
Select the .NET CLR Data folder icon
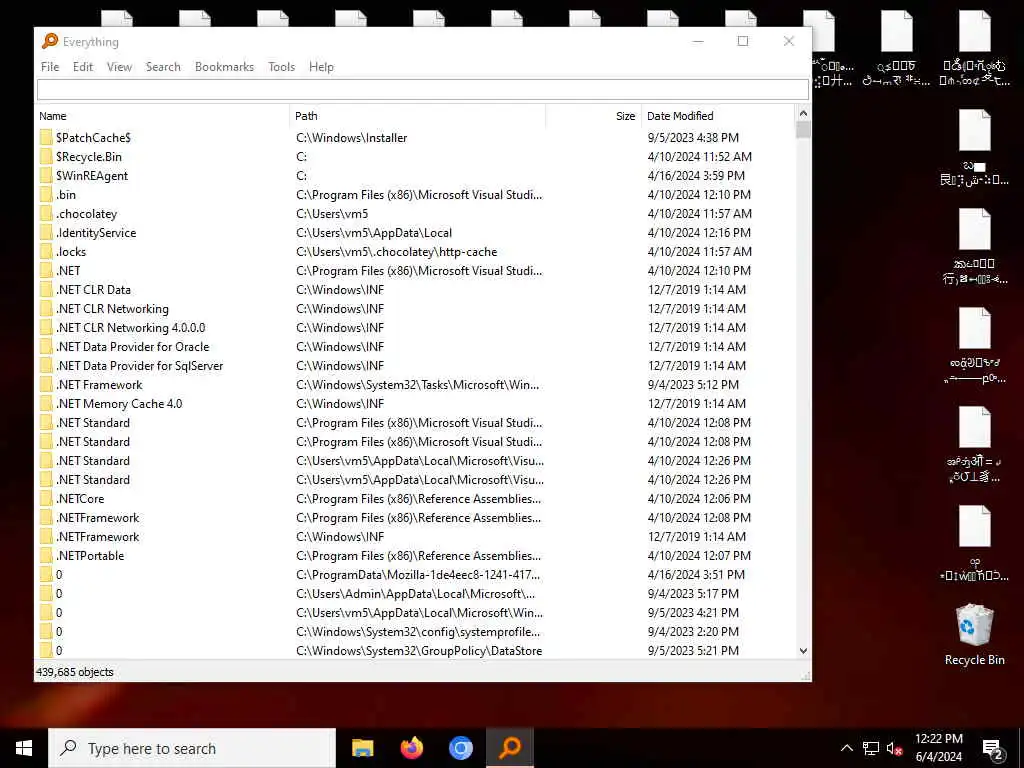(46, 289)
